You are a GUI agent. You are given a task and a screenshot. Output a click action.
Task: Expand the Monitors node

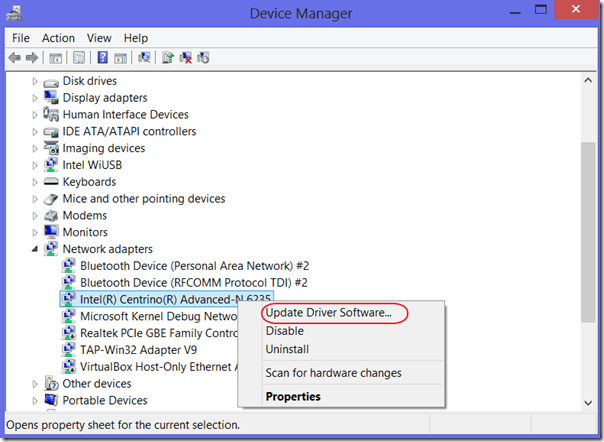[x=35, y=232]
